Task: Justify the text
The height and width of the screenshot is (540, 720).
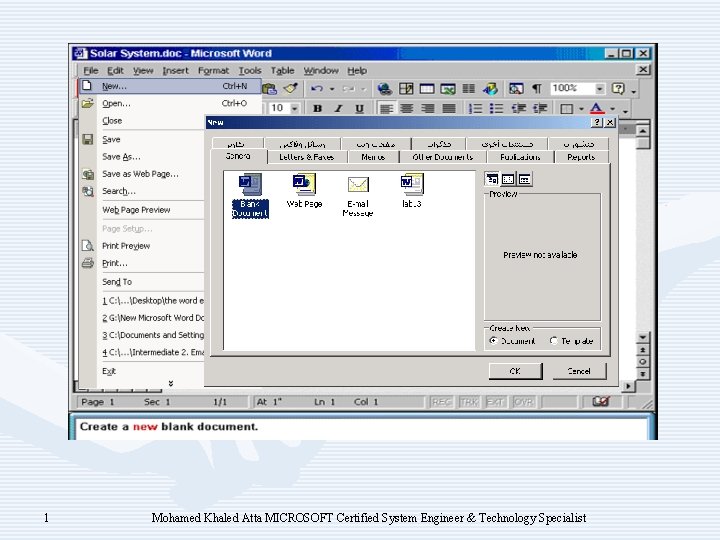Action: click(x=449, y=108)
